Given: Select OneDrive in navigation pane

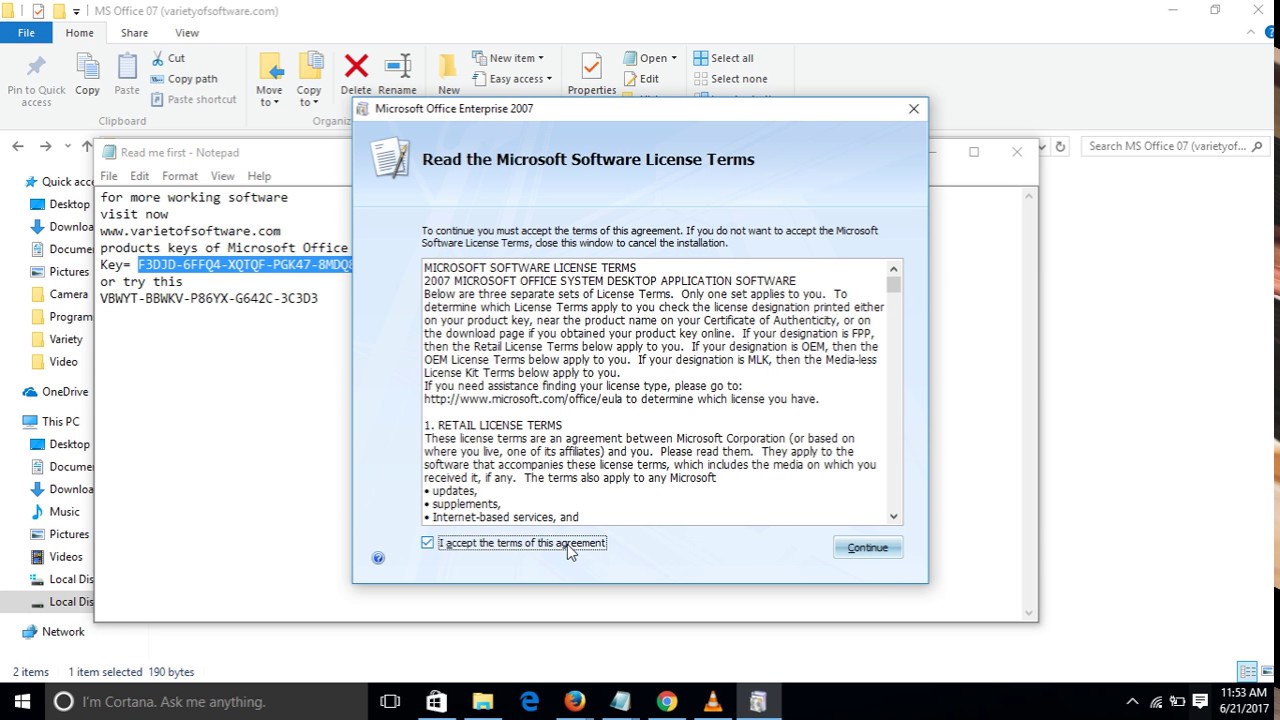Looking at the screenshot, I should coord(56,392).
